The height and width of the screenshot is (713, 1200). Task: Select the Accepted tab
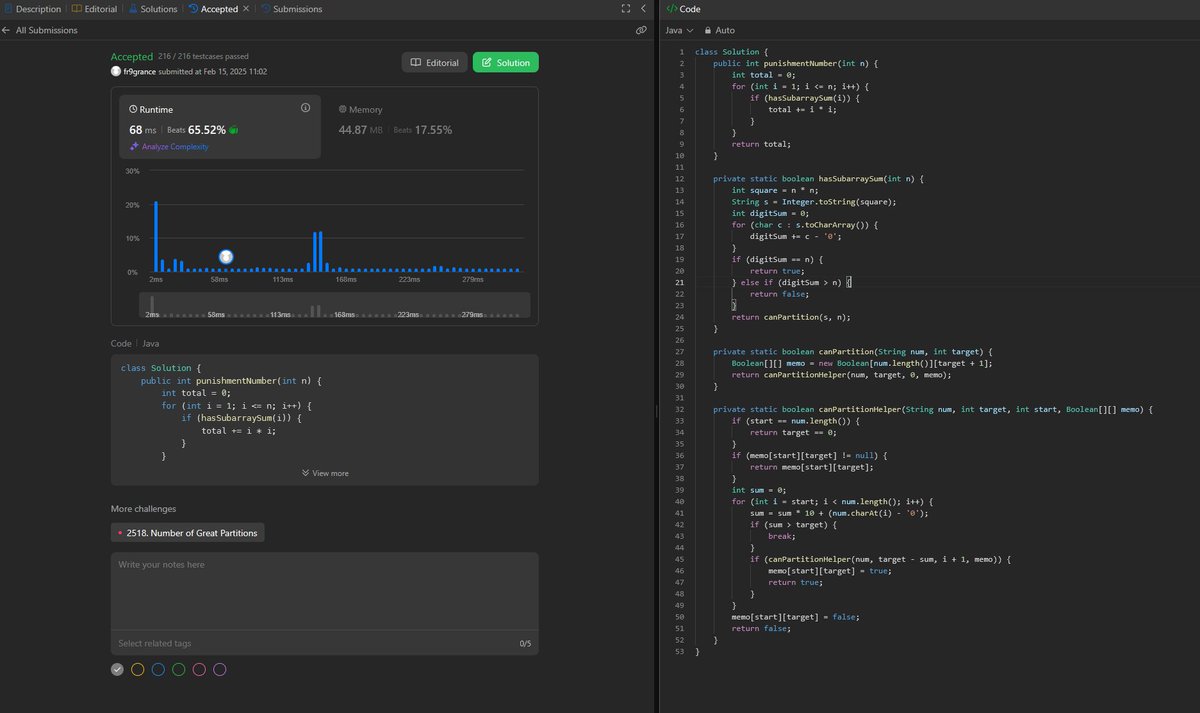point(212,9)
